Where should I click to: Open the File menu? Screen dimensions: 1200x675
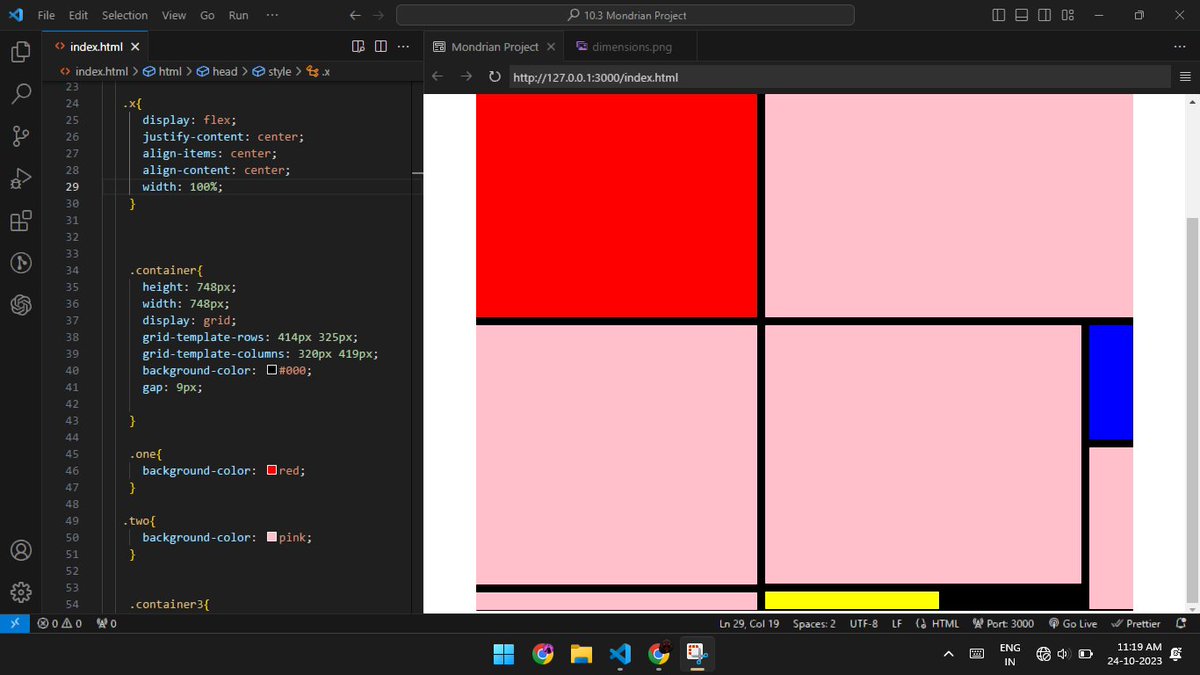[46, 15]
